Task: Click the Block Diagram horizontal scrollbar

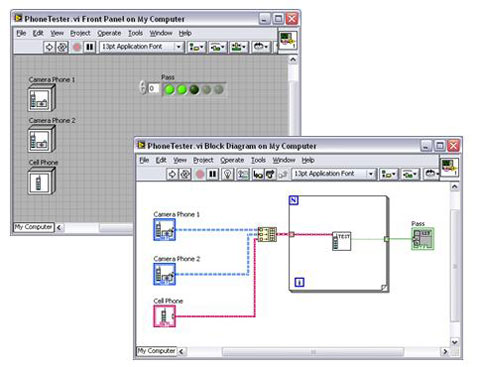Action: (x=313, y=351)
